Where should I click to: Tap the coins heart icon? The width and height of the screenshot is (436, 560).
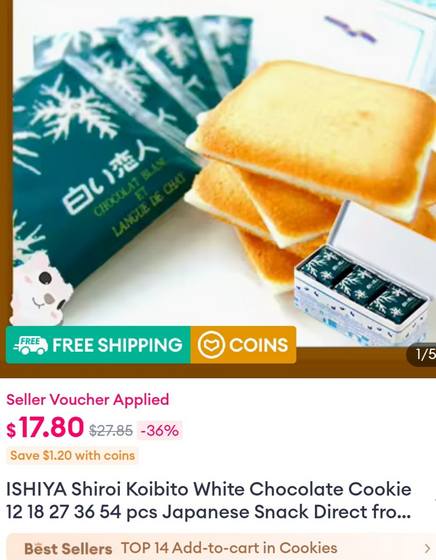point(211,345)
